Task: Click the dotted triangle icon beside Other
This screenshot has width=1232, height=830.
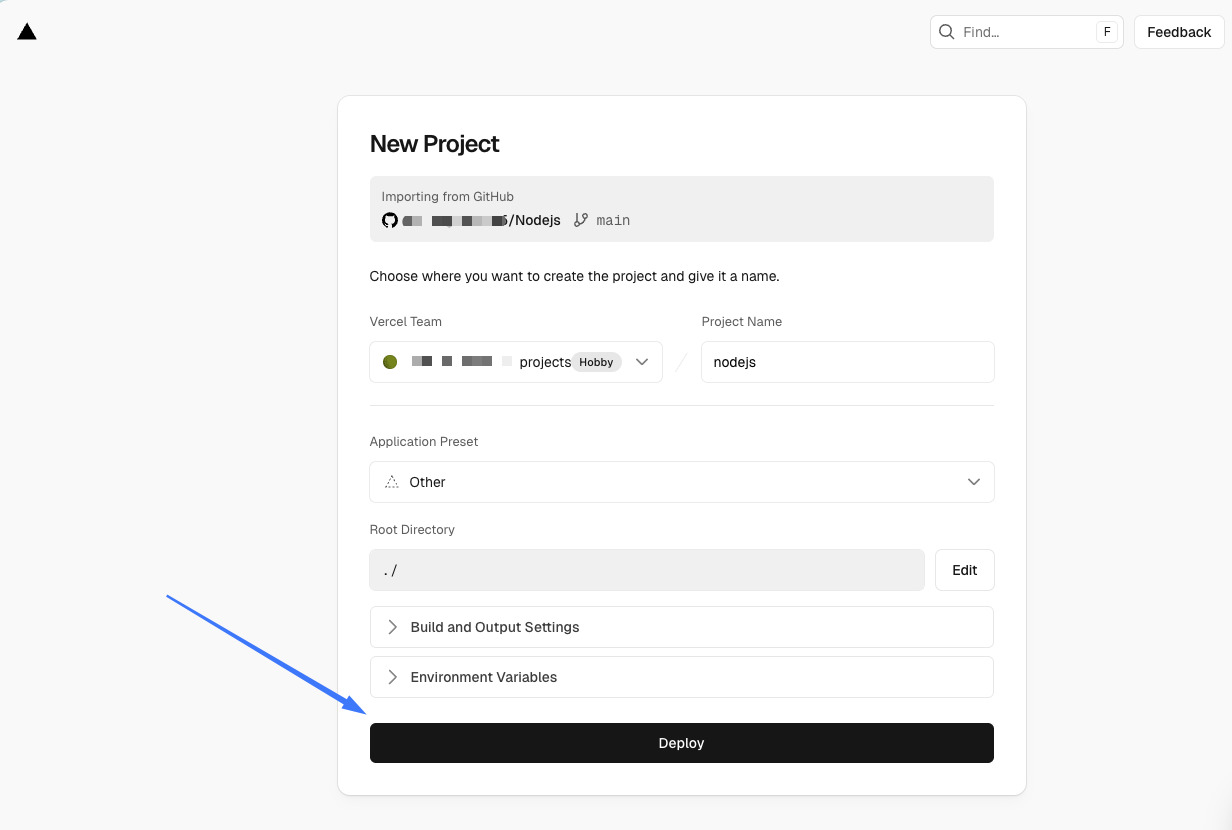Action: point(392,482)
